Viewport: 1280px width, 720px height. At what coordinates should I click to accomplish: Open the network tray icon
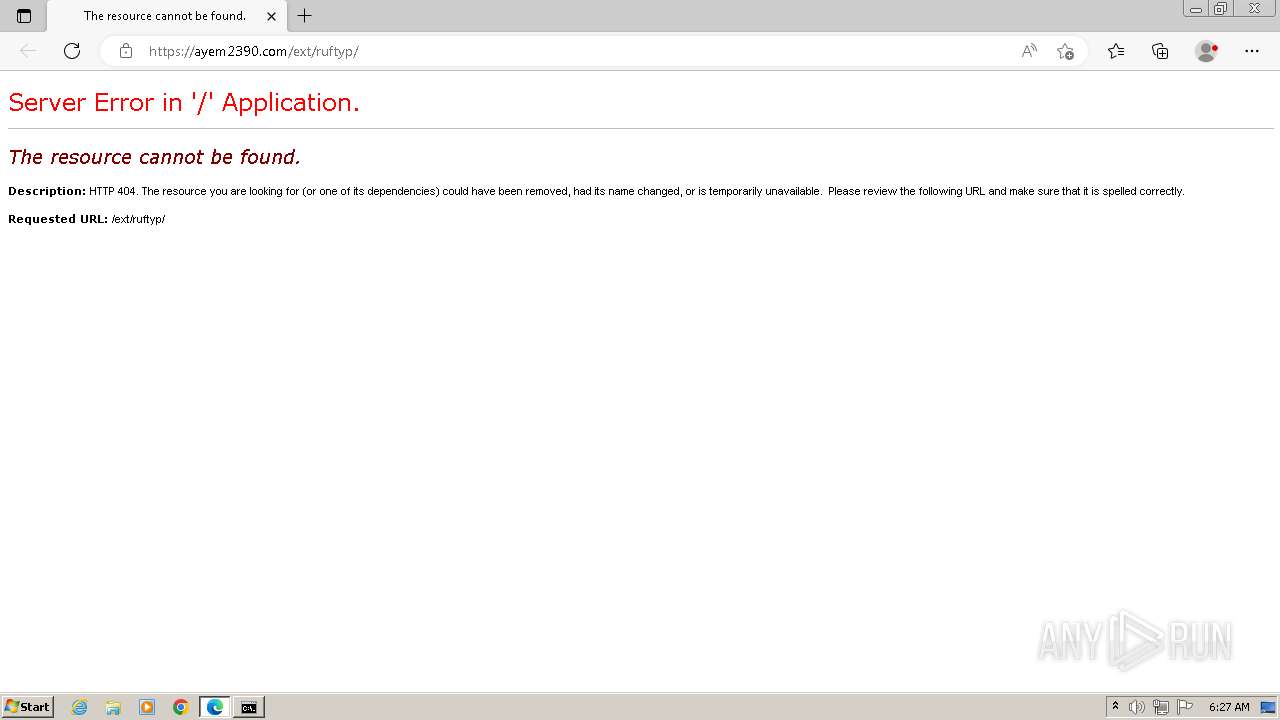(1161, 707)
